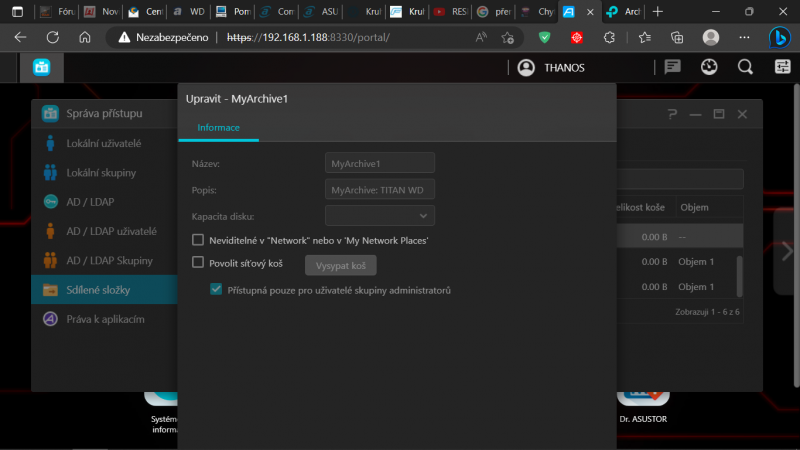
Task: Open browser extensions puzzle icon
Action: (x=609, y=37)
